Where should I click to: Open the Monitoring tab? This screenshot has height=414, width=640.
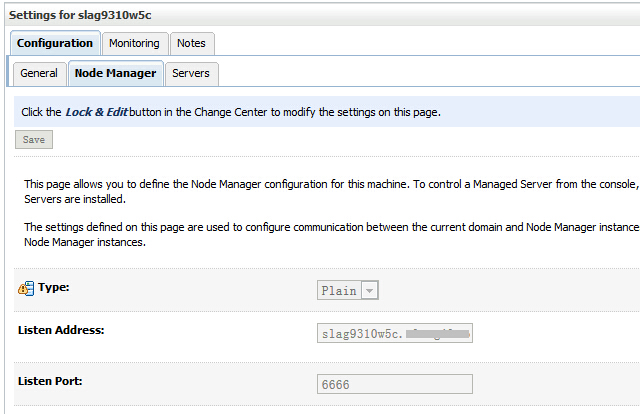tap(134, 43)
